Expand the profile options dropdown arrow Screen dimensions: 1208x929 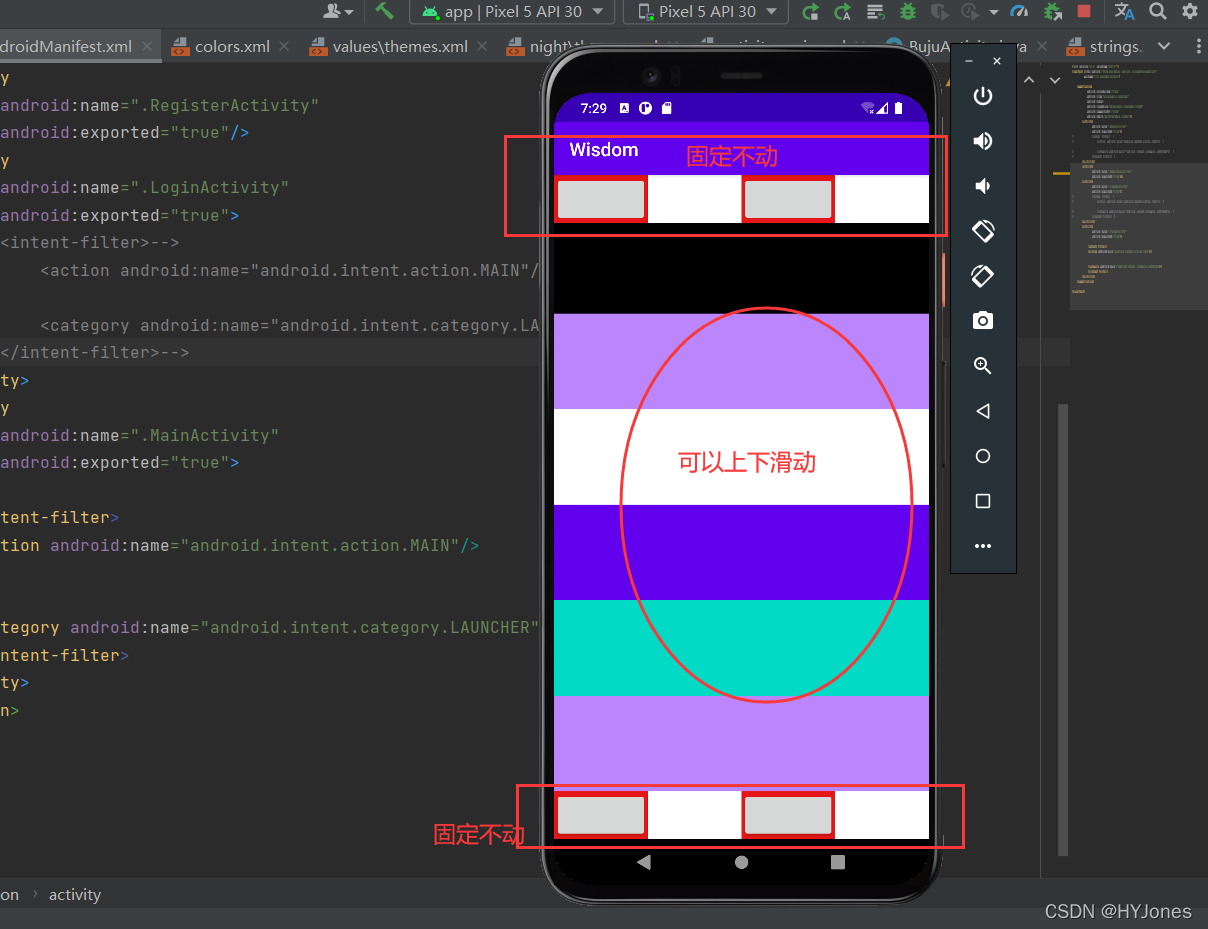[993, 12]
